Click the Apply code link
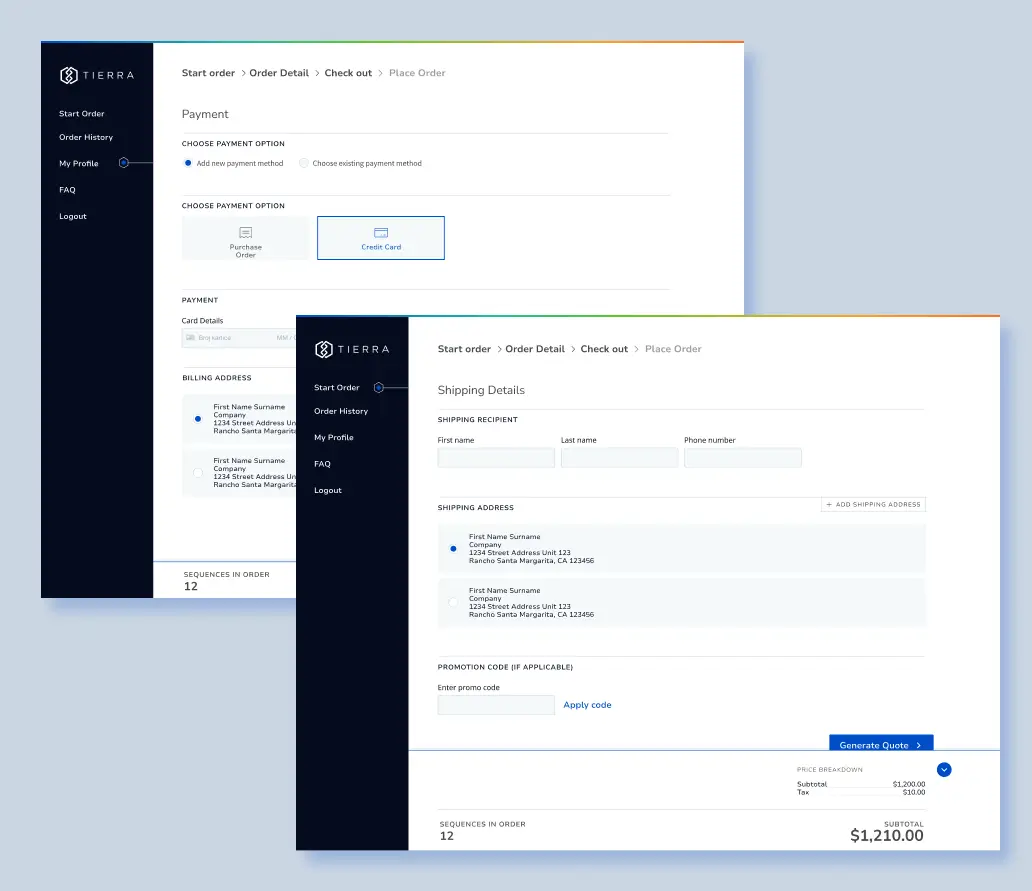The height and width of the screenshot is (891, 1032). (587, 705)
